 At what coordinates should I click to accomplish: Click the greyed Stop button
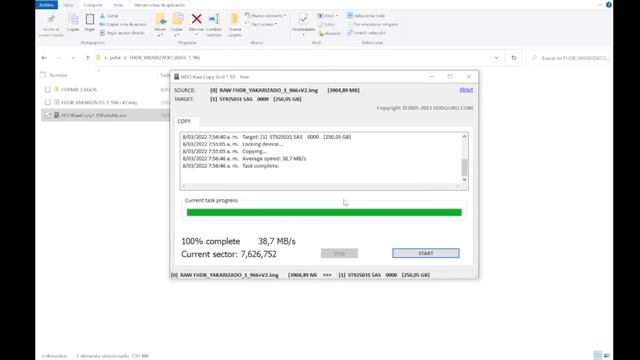click(x=339, y=253)
